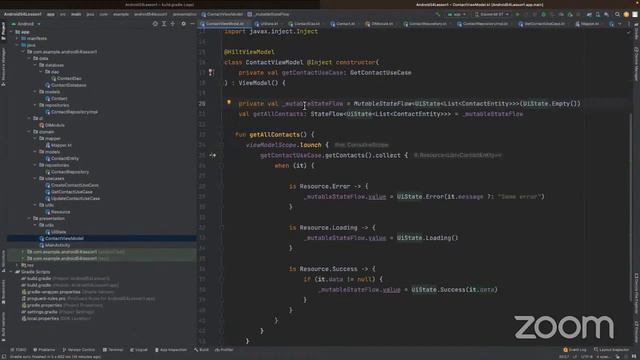Open Profiler tool window
Viewport: 640px width, 360px height.
224,350
